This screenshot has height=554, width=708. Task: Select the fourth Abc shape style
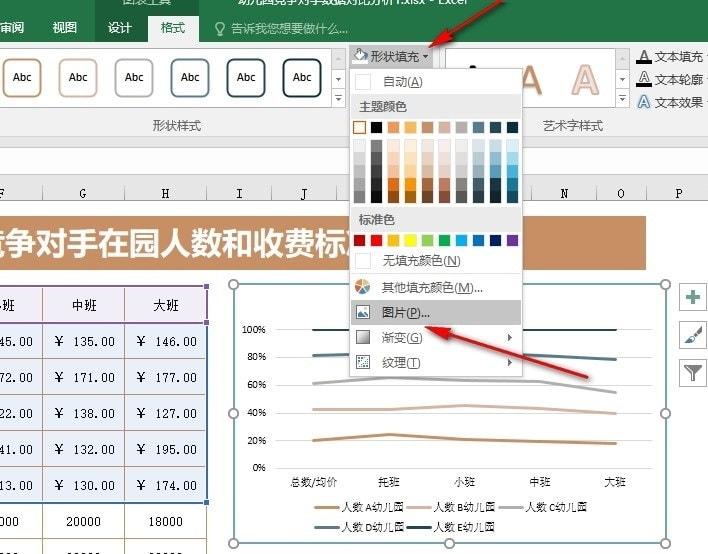[x=190, y=78]
